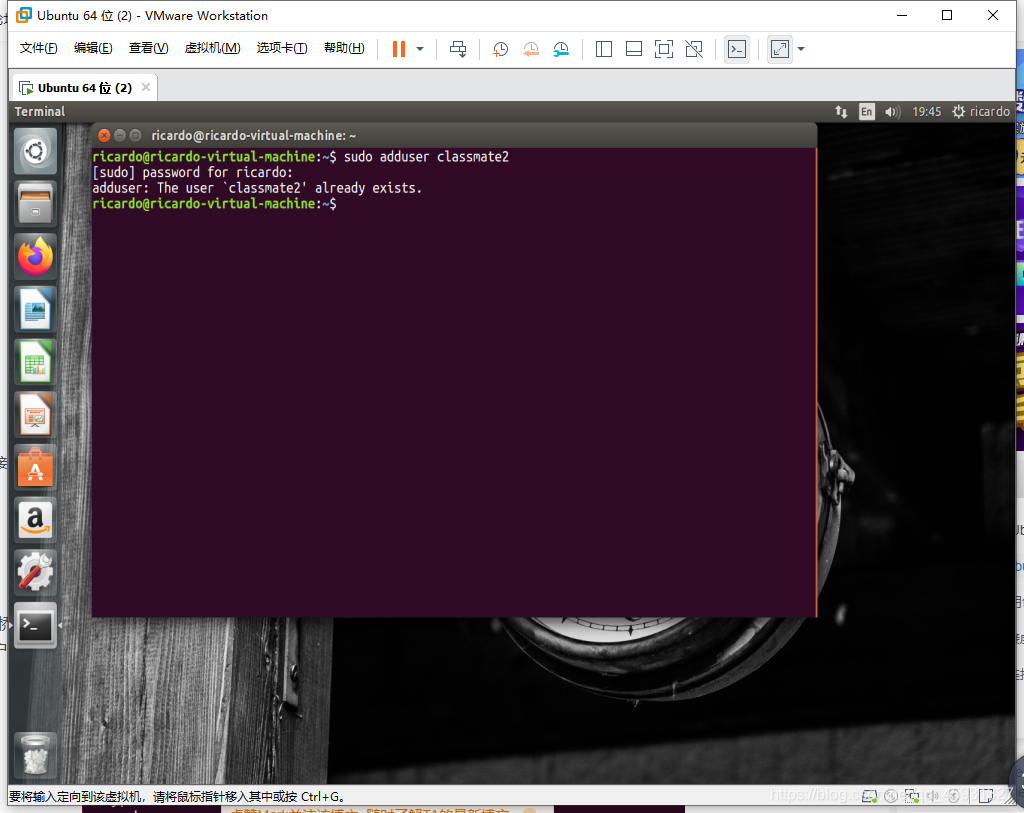
Task: Expand the stretch display options arrow
Action: (x=801, y=49)
